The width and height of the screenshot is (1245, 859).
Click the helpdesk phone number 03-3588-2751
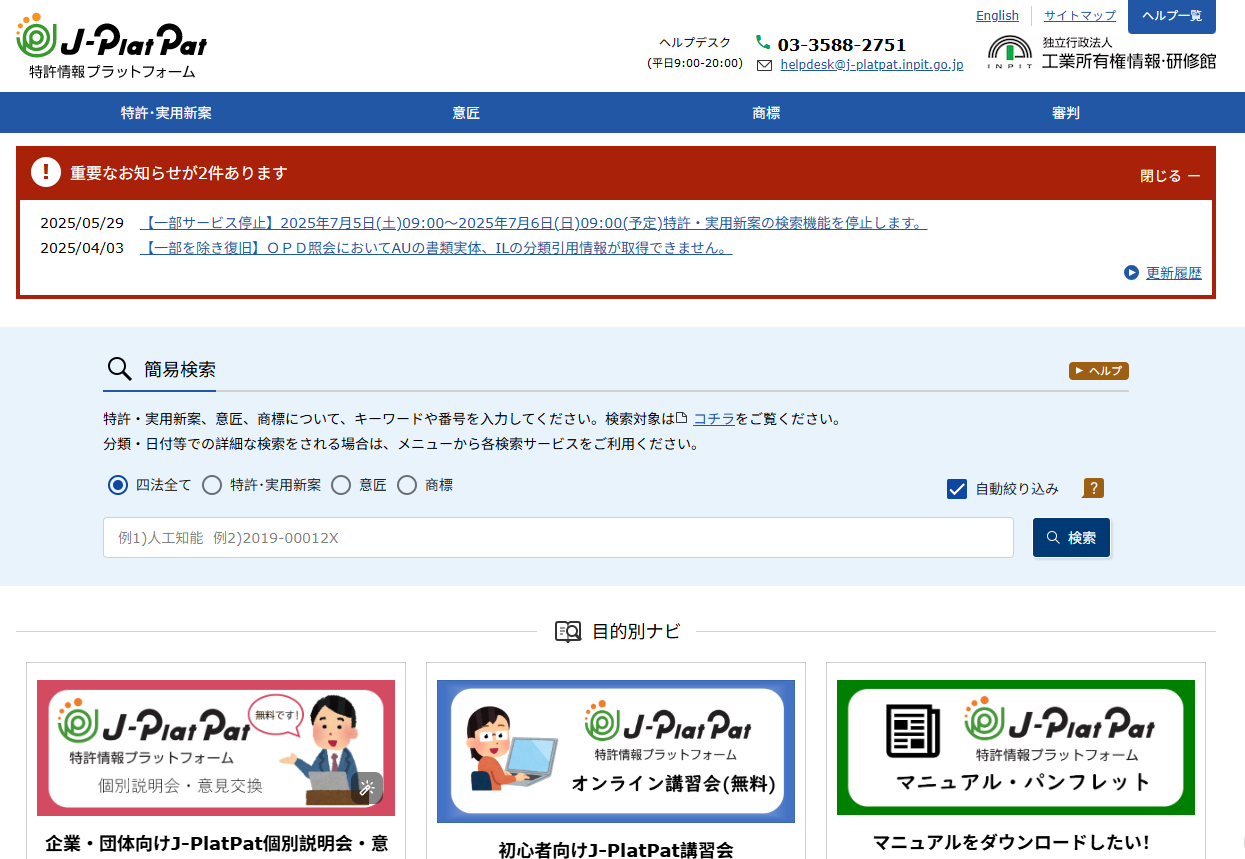pos(842,45)
